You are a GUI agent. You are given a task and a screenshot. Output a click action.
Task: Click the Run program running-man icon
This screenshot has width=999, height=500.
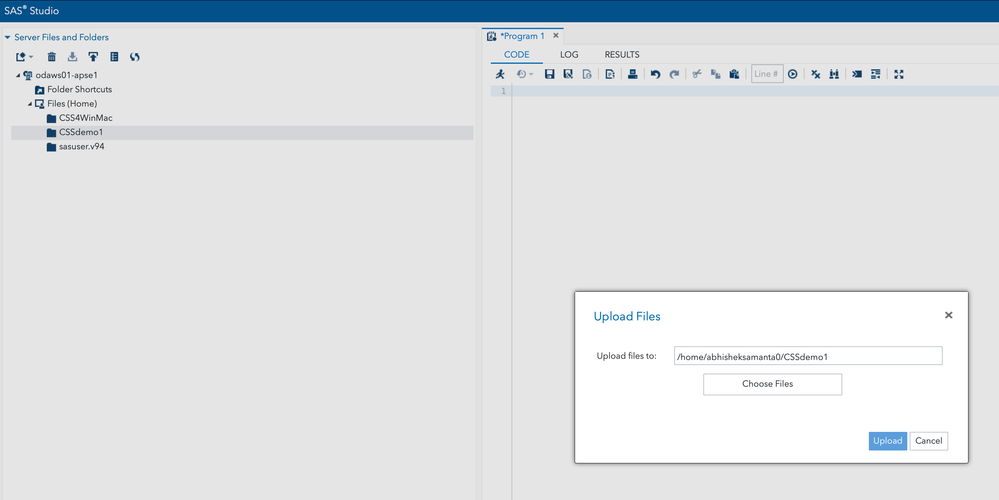500,74
